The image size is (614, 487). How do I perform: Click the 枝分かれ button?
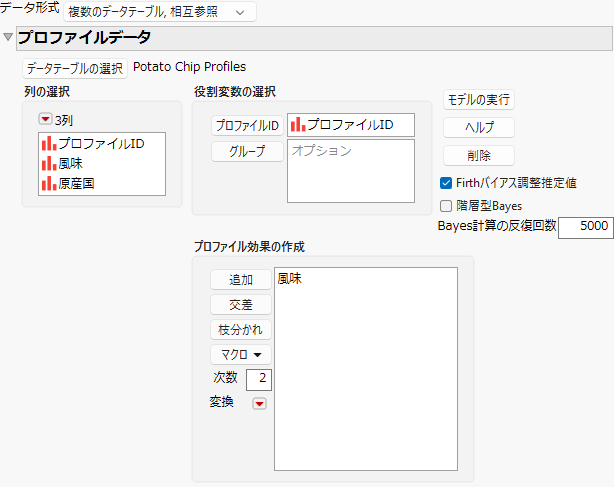pyautogui.click(x=241, y=330)
